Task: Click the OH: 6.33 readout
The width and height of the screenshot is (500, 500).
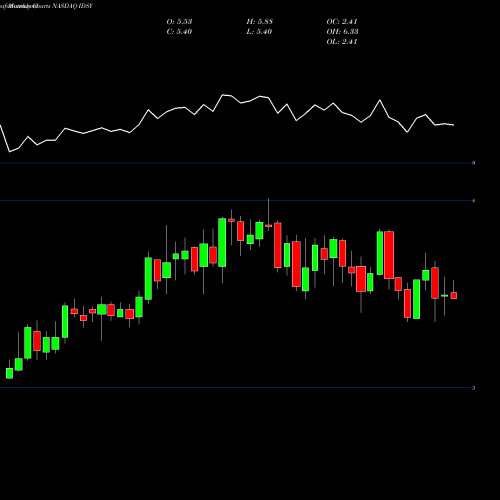Action: 342,32
